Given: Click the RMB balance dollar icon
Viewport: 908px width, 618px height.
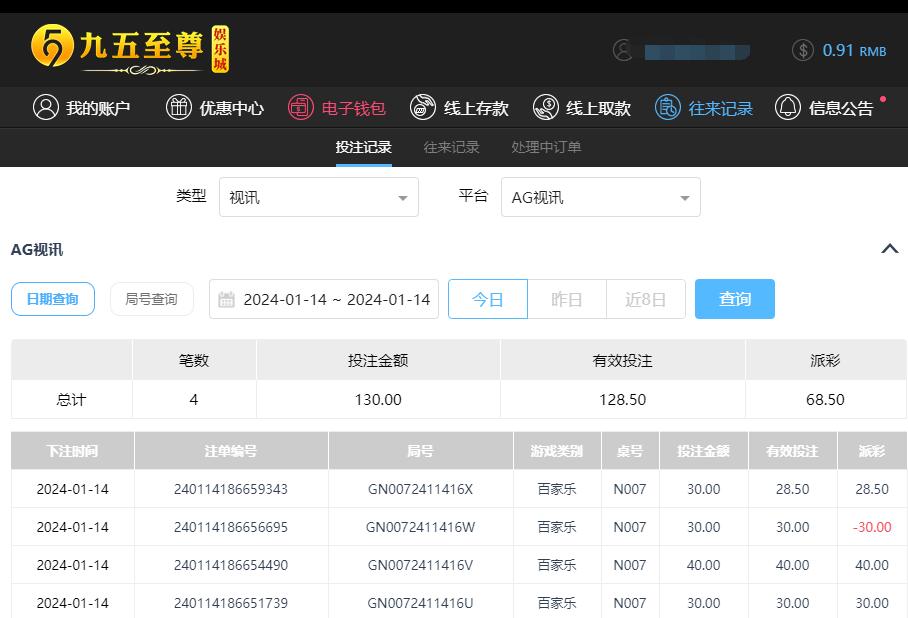Looking at the screenshot, I should click(x=802, y=50).
